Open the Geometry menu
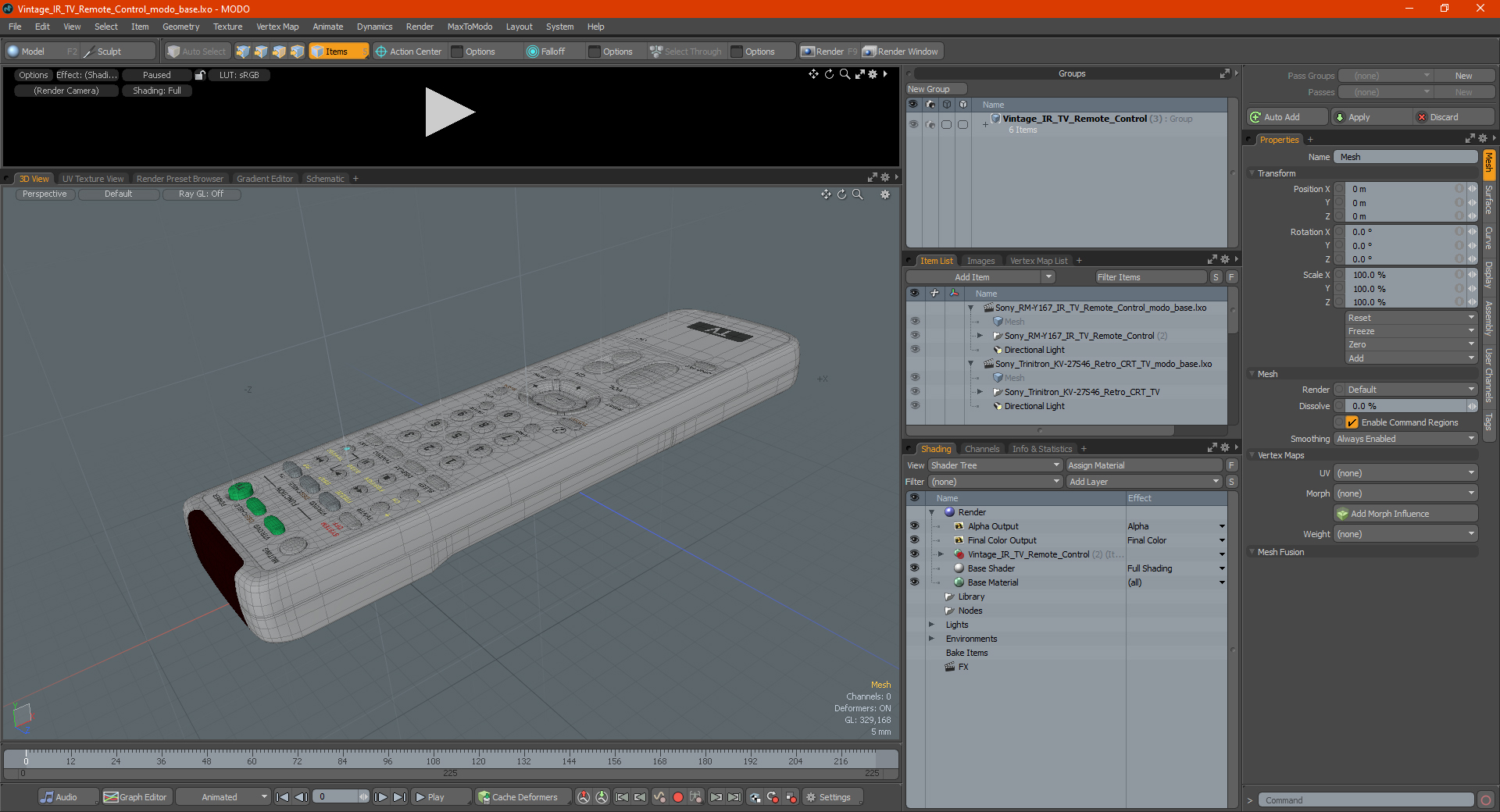This screenshot has width=1500, height=812. (180, 27)
